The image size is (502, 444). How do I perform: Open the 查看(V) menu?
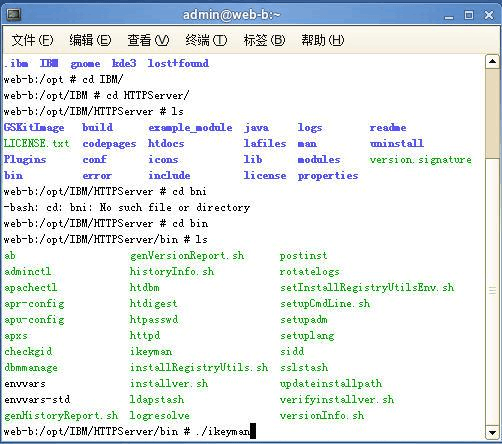[x=148, y=40]
